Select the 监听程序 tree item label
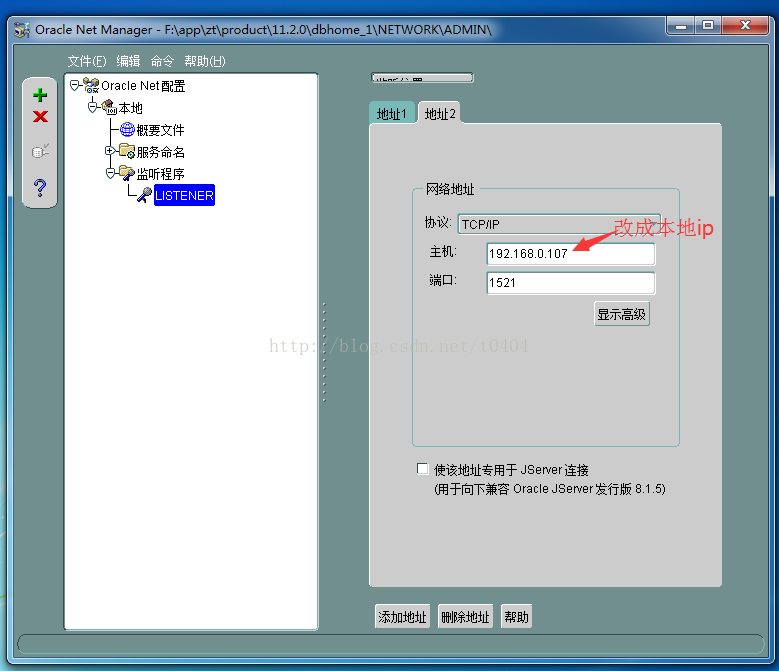Viewport: 779px width, 671px height. point(160,174)
